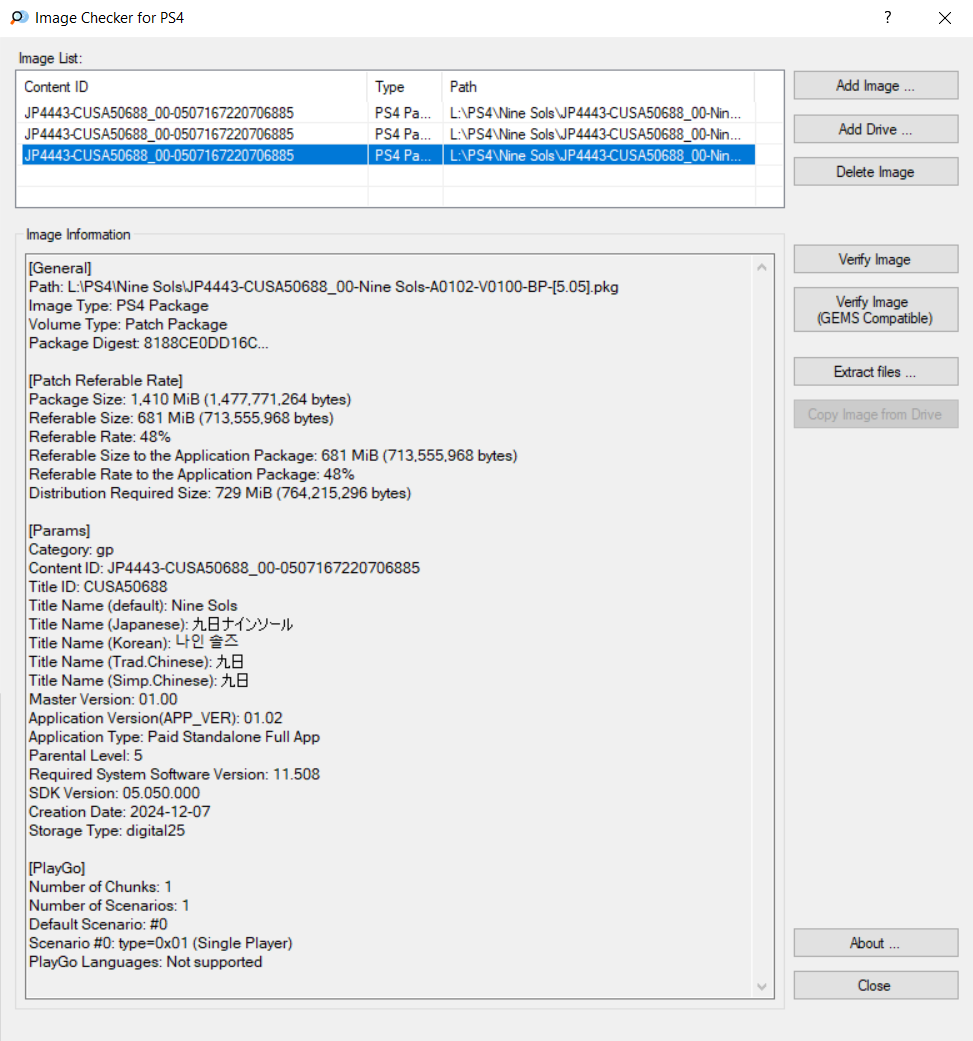Screen dimensions: 973x1041
Task: Click the 'Storage Type: digital25' line
Action: point(106,831)
